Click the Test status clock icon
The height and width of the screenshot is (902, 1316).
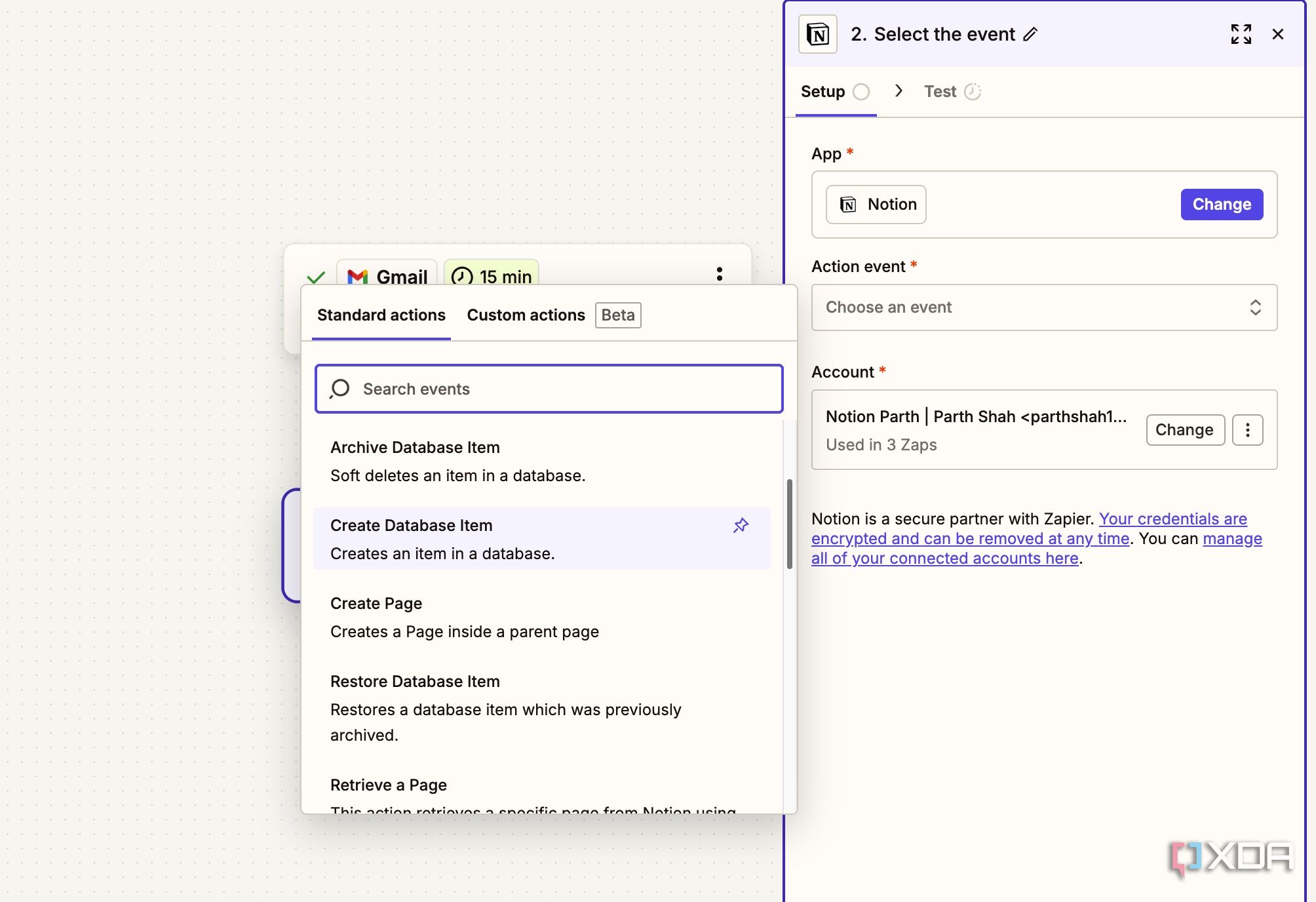973,92
